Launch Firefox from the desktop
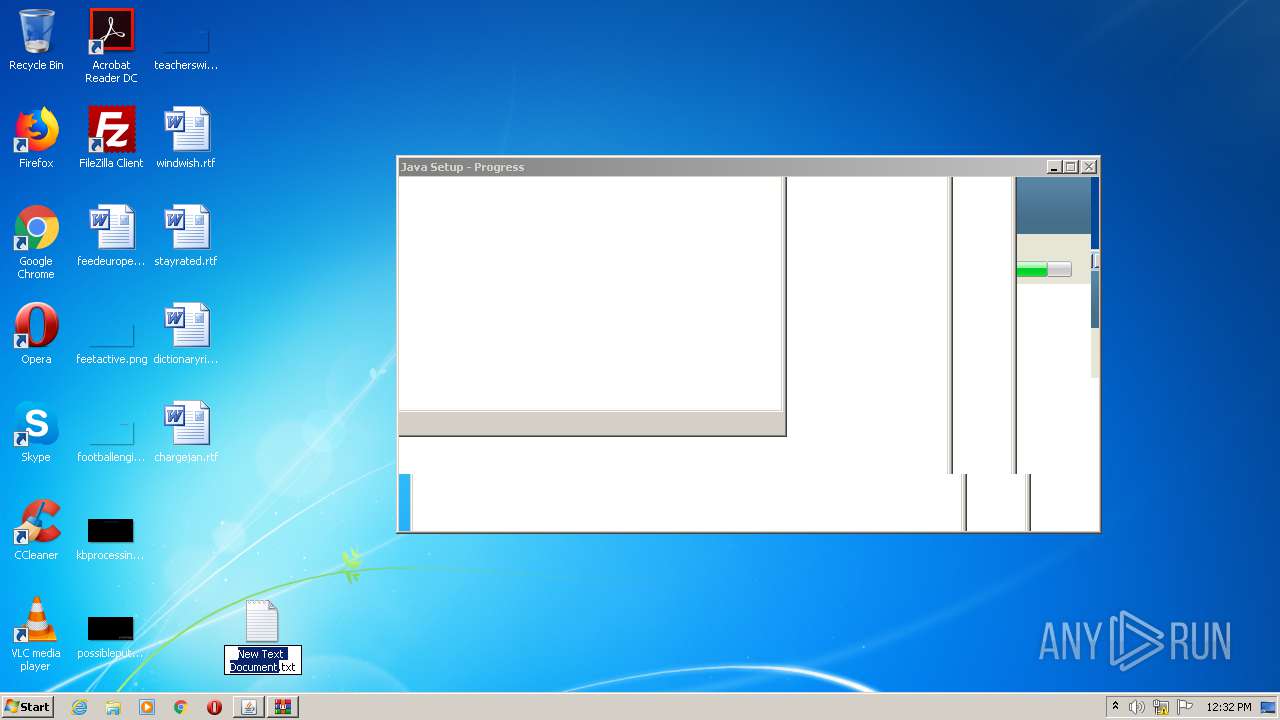 click(36, 138)
